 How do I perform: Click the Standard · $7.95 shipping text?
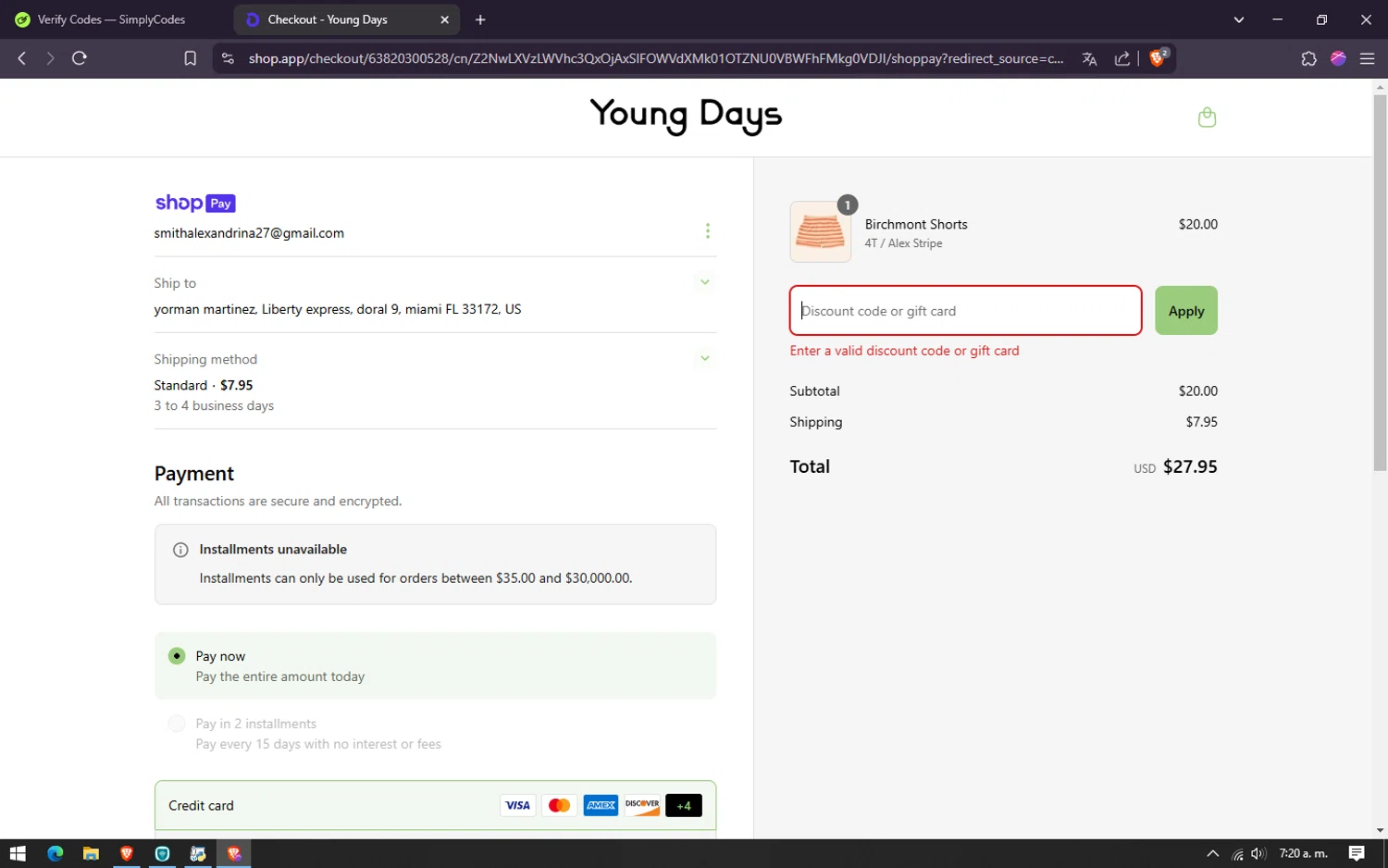pos(204,385)
